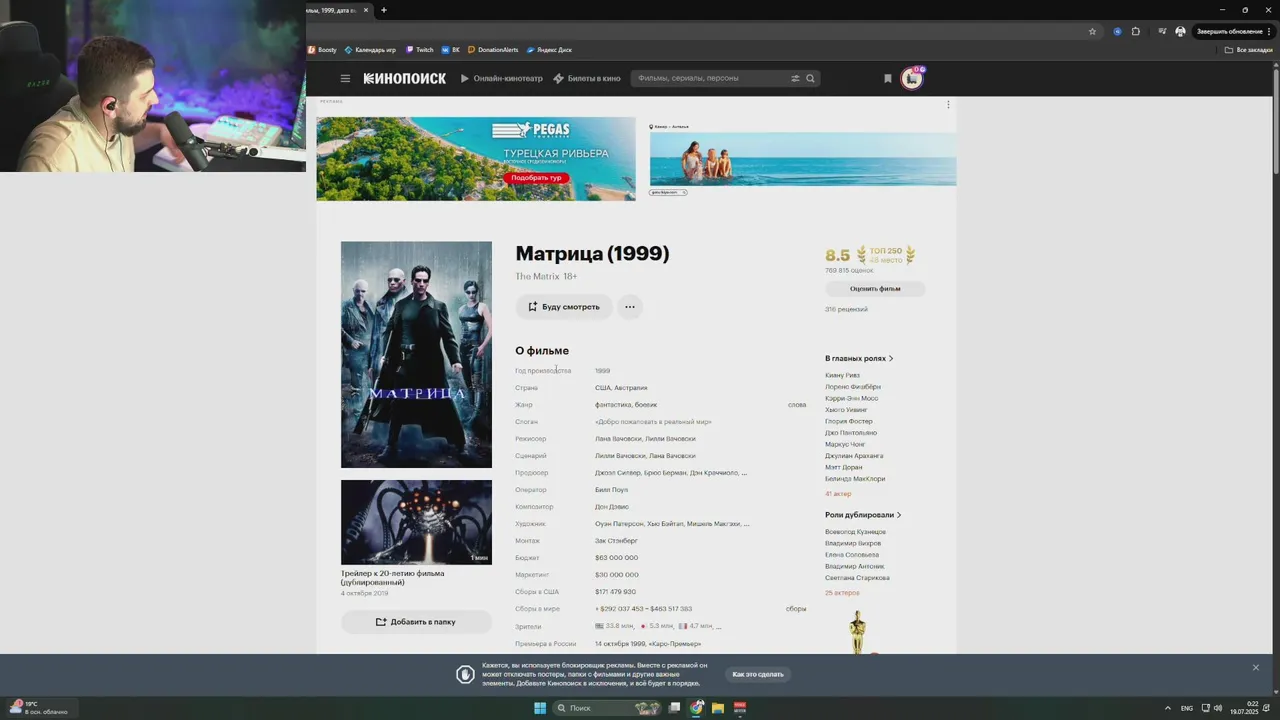The height and width of the screenshot is (720, 1280).
Task: Open actor Лоренс Фишбёрн page
Action: (x=853, y=387)
